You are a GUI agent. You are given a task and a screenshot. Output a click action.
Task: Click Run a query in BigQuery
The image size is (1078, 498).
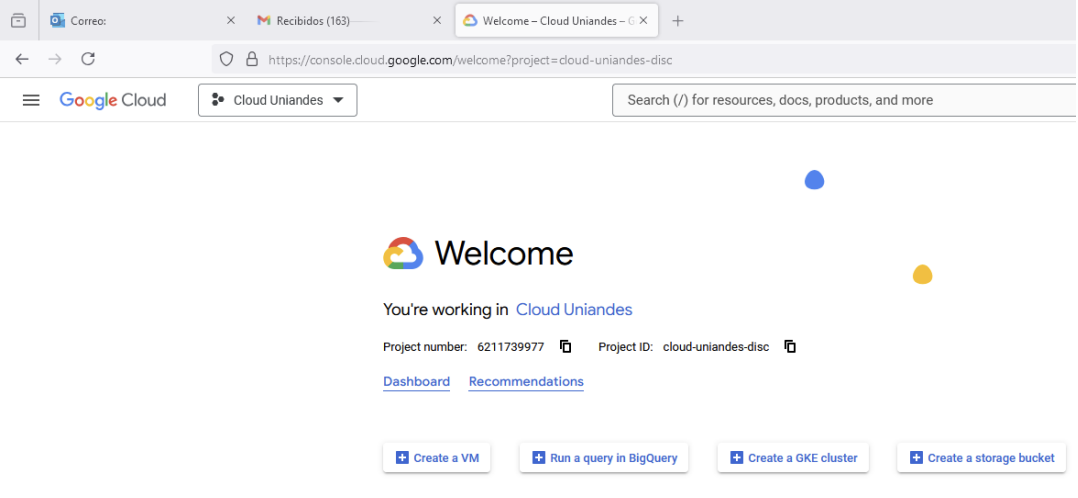click(604, 458)
